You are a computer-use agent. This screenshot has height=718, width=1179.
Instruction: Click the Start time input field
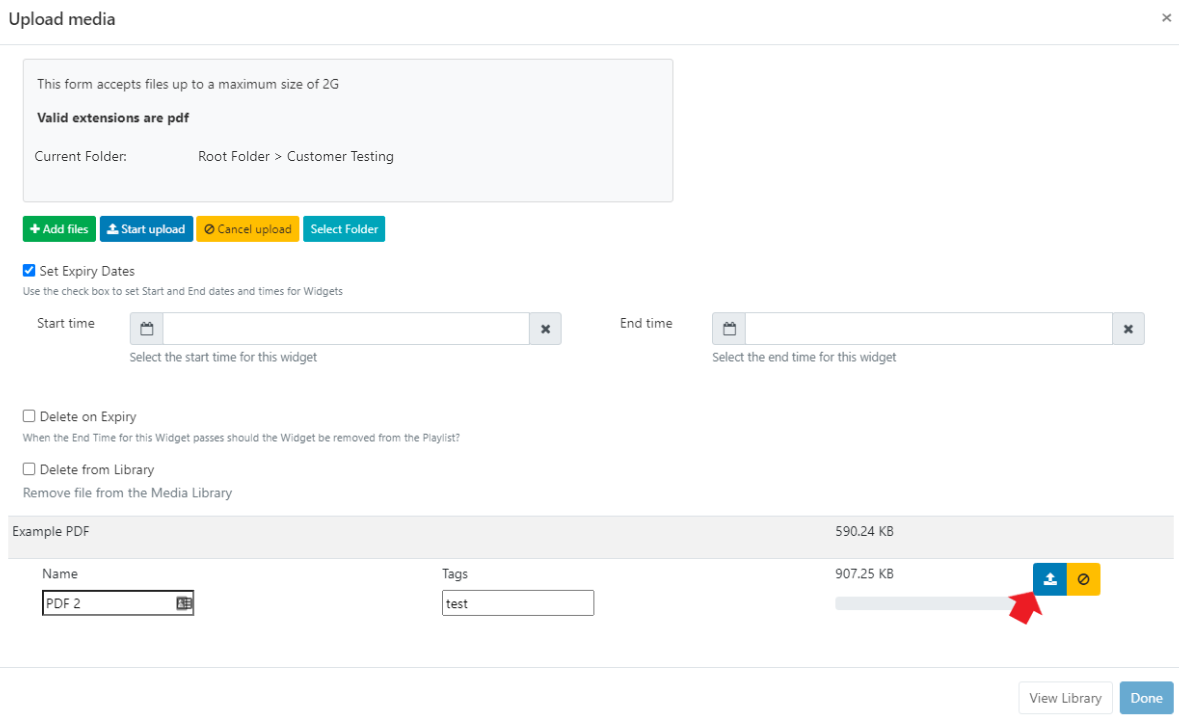(x=345, y=329)
